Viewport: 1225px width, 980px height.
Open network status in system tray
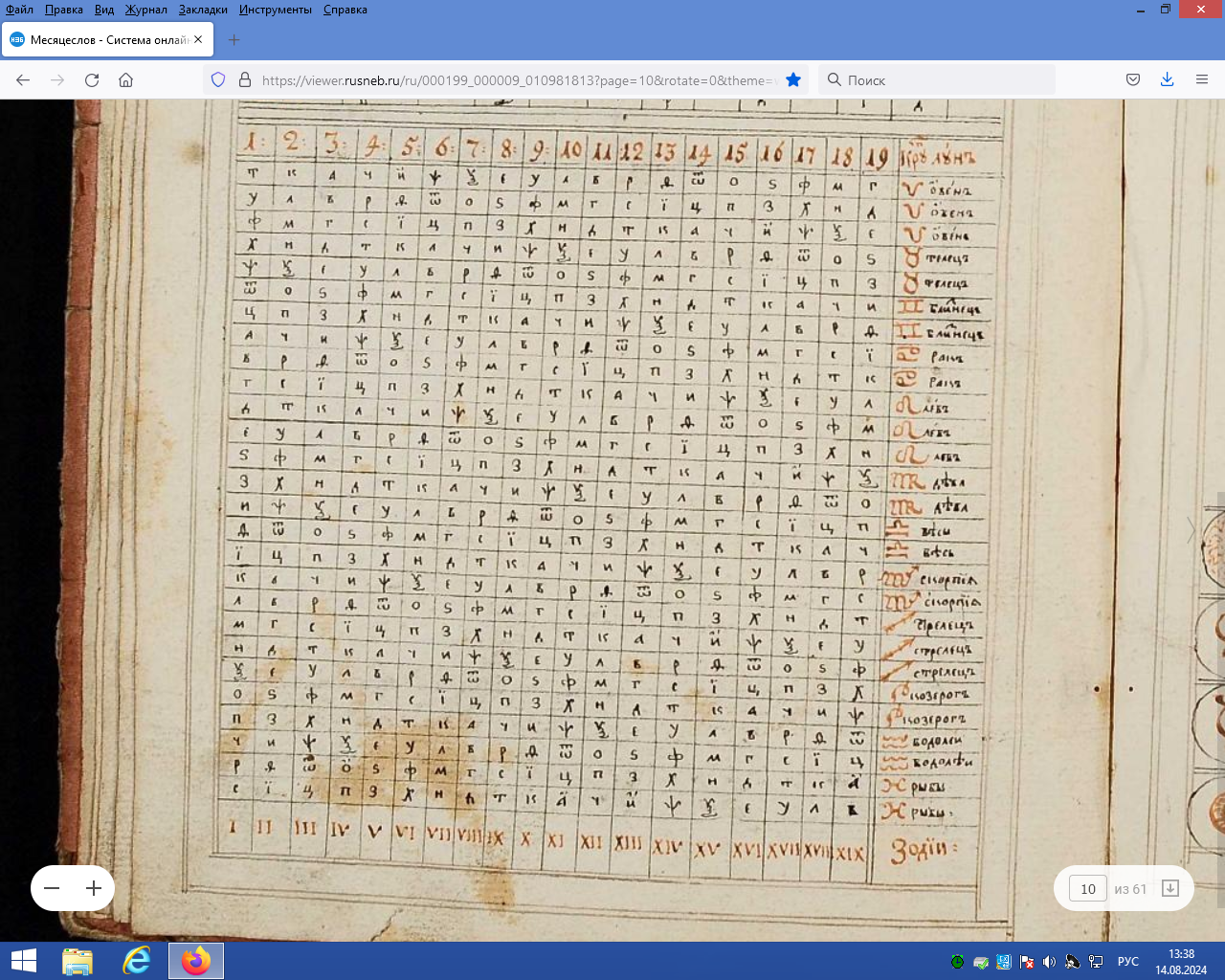pyautogui.click(x=1095, y=962)
